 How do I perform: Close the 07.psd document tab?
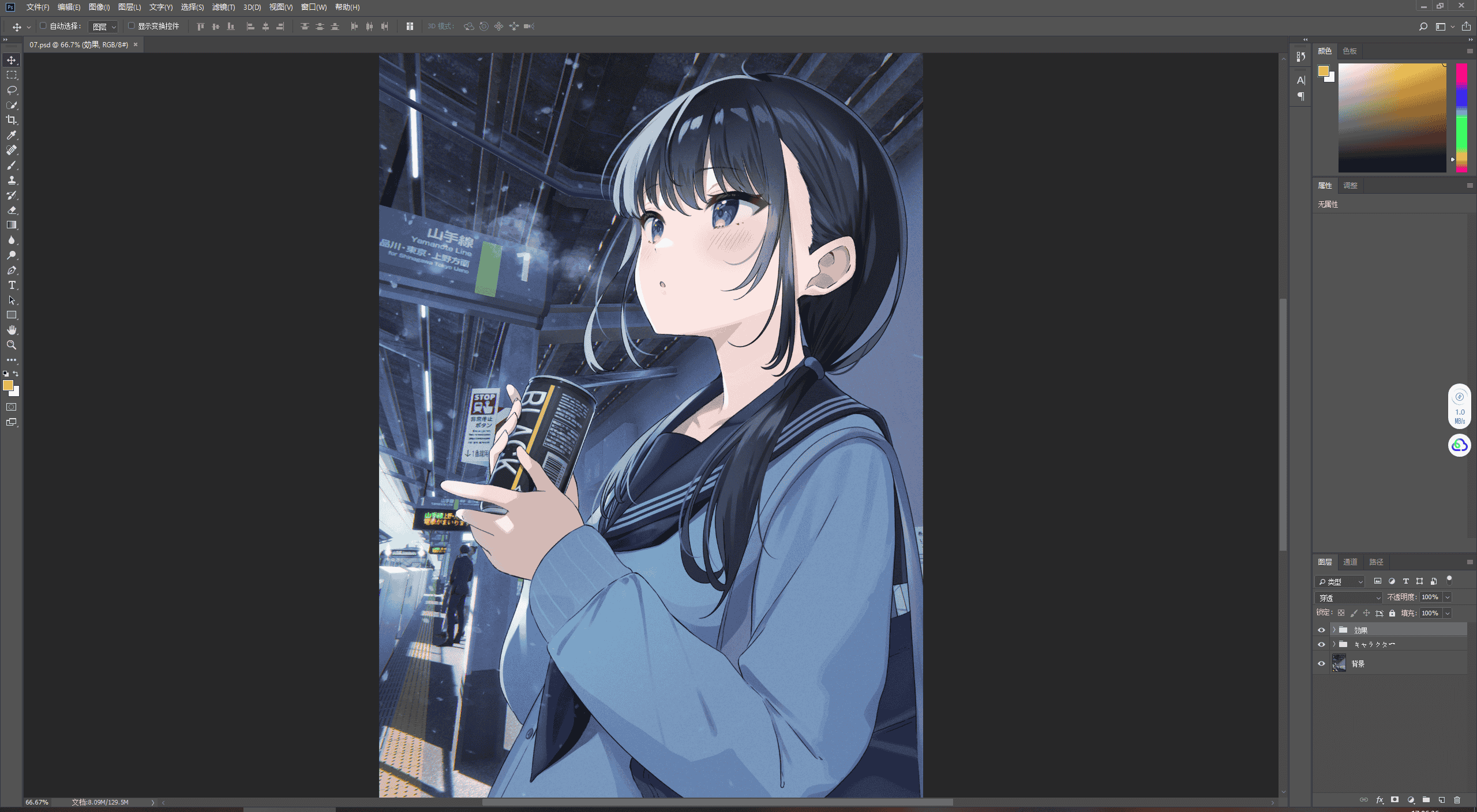click(x=136, y=44)
